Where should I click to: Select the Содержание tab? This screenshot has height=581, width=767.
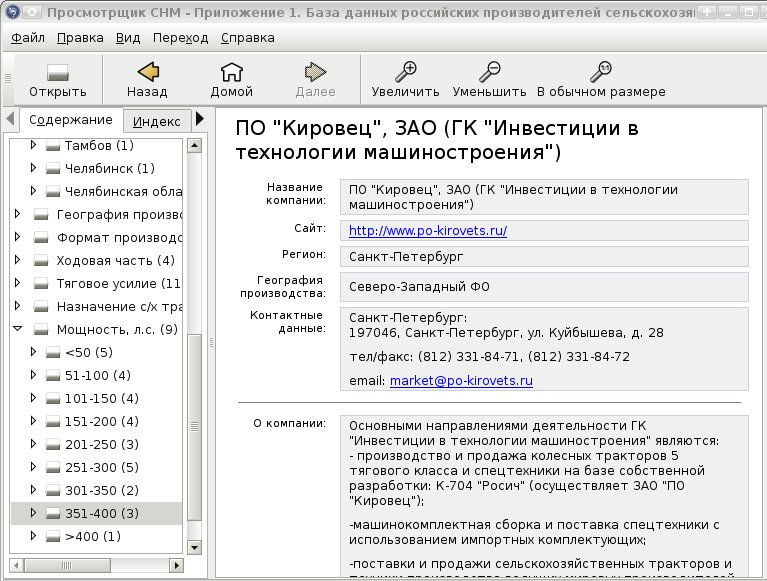coord(70,120)
